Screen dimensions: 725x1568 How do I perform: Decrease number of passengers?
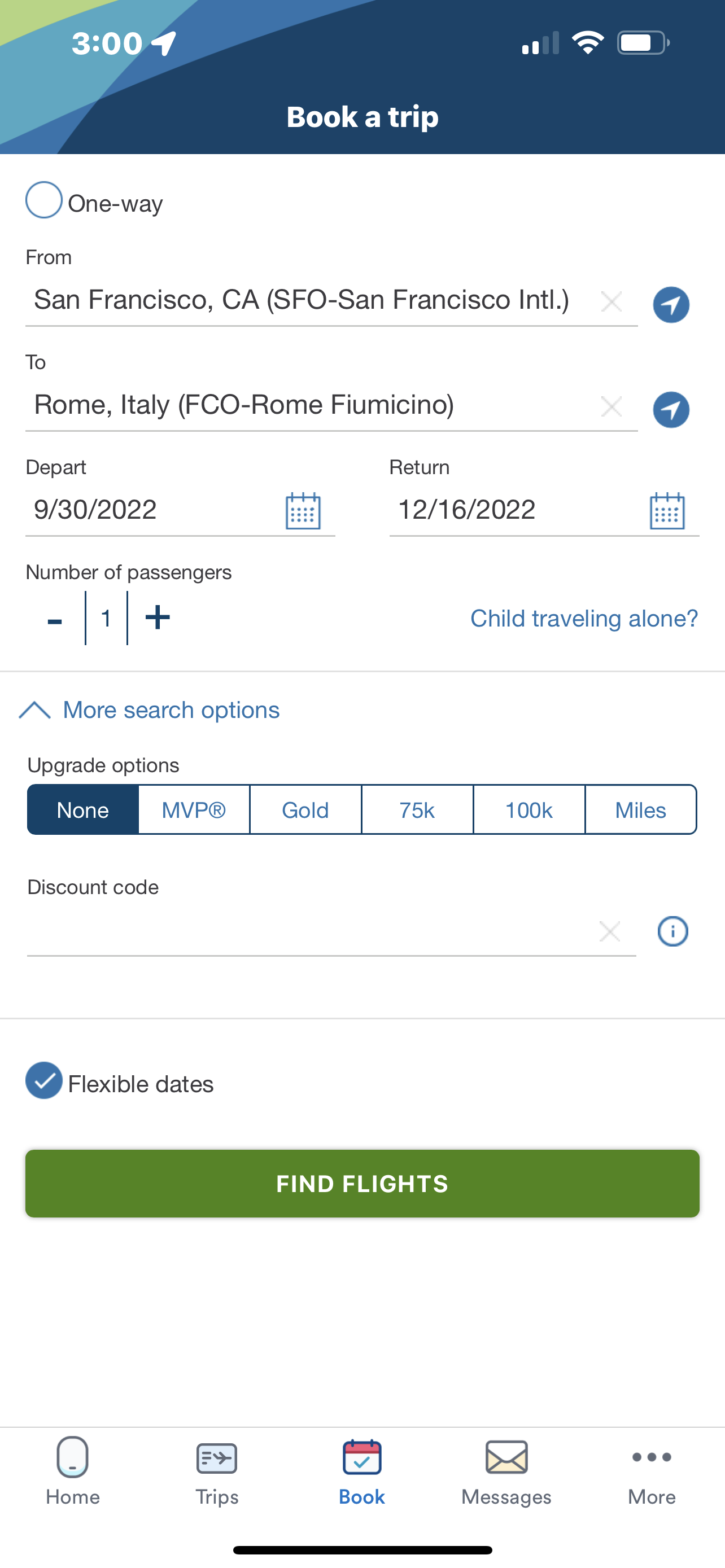tap(55, 620)
